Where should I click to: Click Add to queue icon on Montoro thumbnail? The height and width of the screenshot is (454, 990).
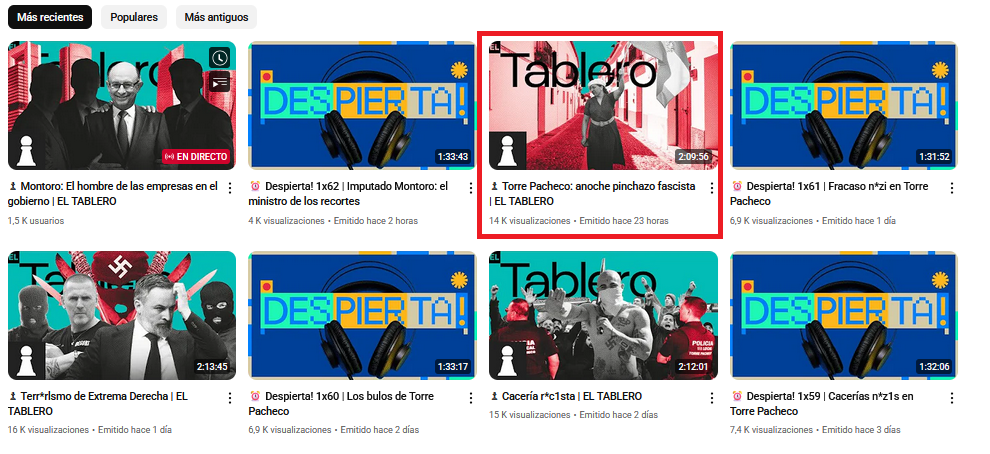coord(219,81)
